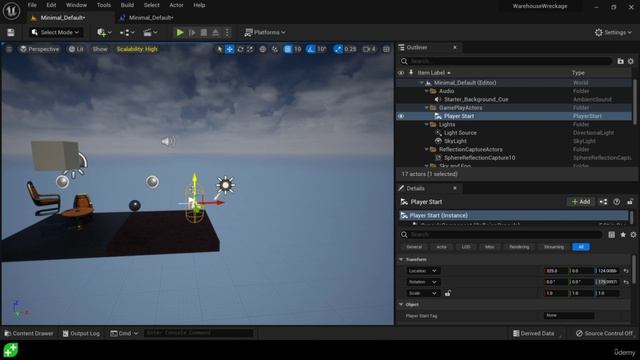Collapse the GamePlayActors folder
The image size is (640, 360).
(x=427, y=108)
